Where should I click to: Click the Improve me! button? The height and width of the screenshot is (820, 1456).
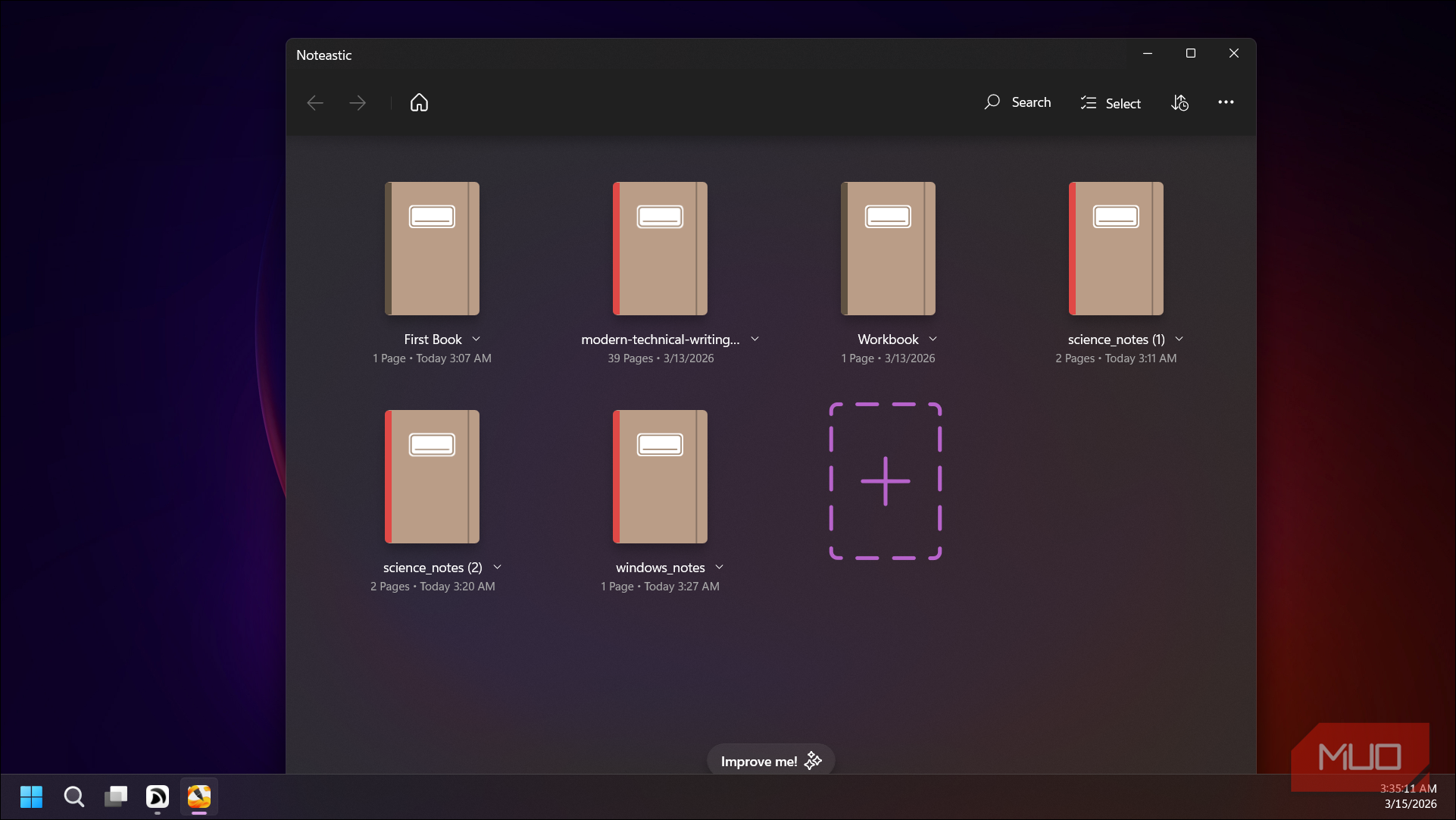pyautogui.click(x=770, y=761)
